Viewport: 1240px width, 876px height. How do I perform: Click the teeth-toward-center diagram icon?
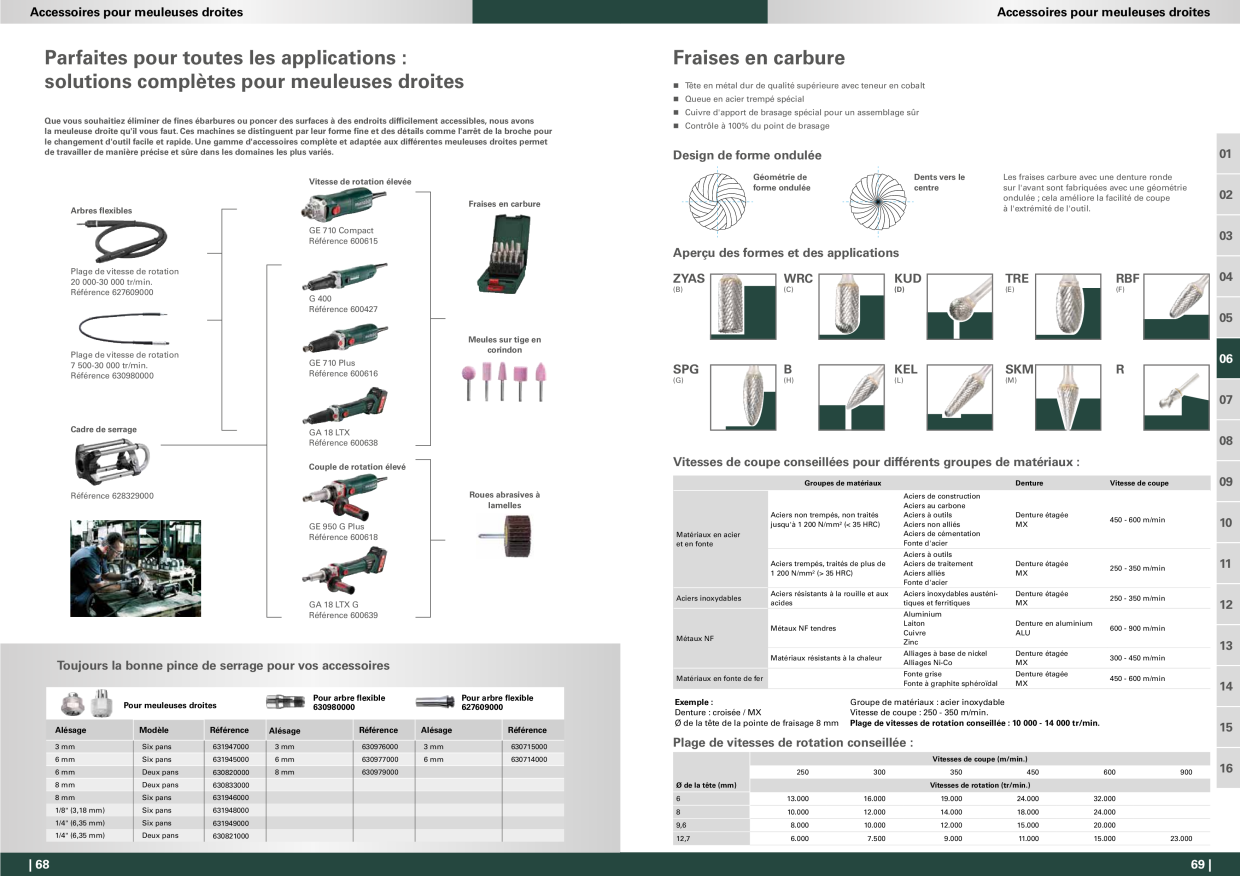[x=877, y=201]
